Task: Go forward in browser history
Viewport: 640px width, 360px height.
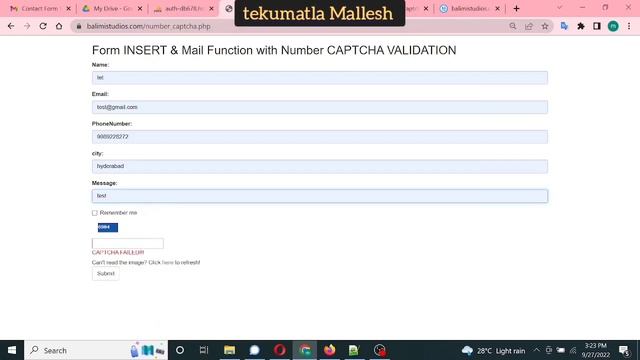Action: (27, 26)
